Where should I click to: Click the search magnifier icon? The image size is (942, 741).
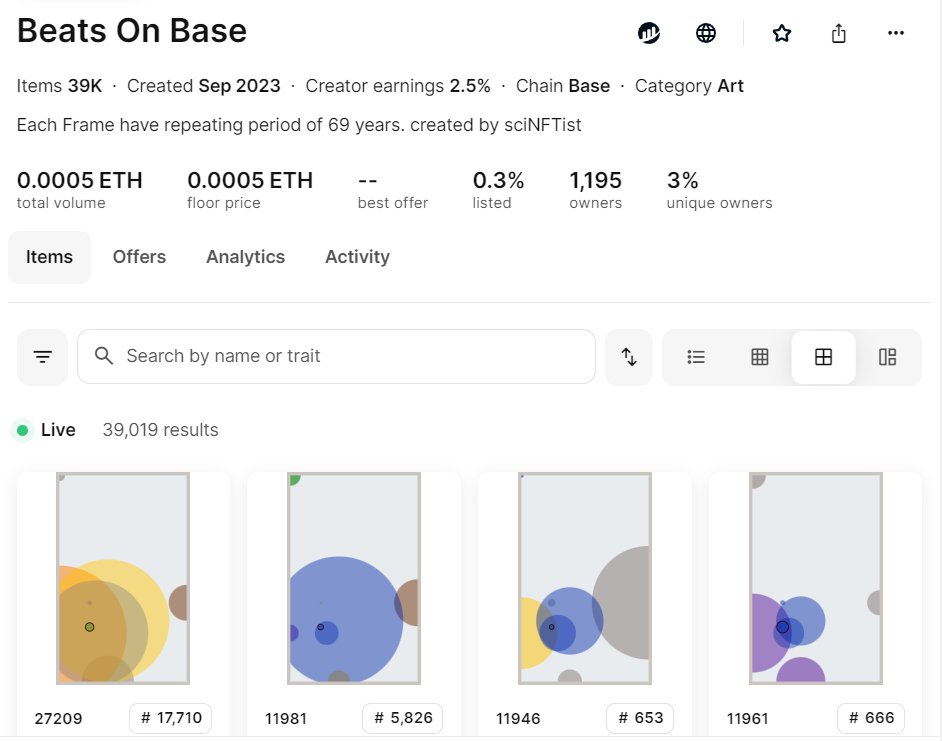pyautogui.click(x=104, y=356)
